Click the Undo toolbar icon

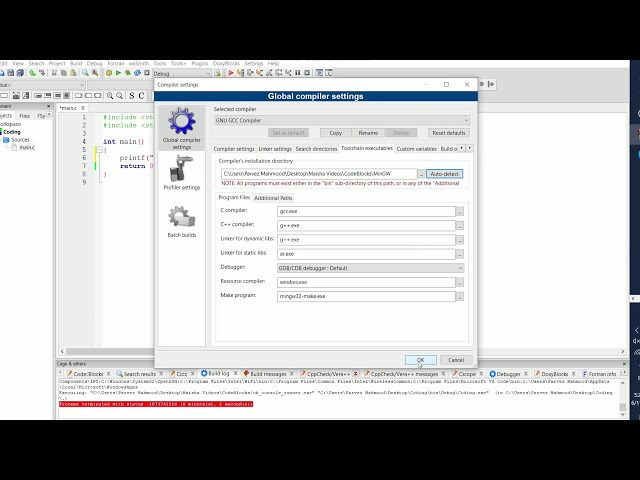coord(32,73)
